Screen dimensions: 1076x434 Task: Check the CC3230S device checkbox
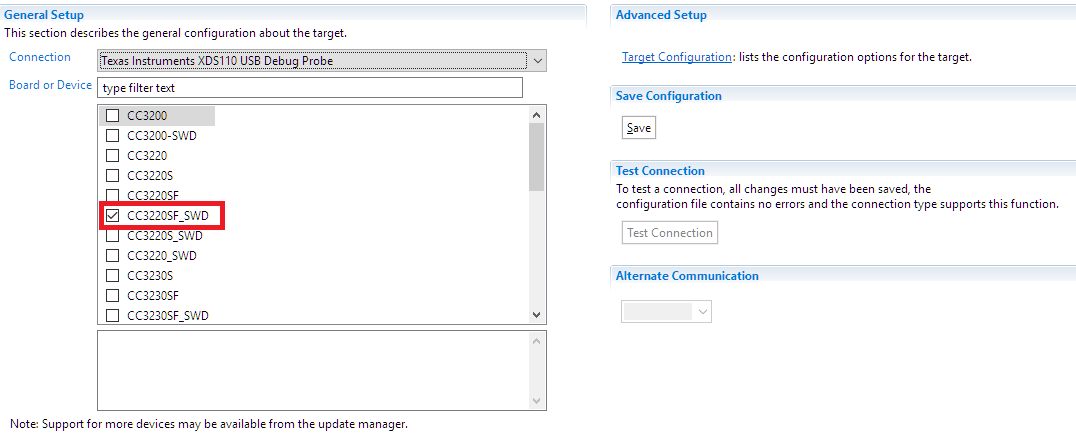pyautogui.click(x=113, y=275)
